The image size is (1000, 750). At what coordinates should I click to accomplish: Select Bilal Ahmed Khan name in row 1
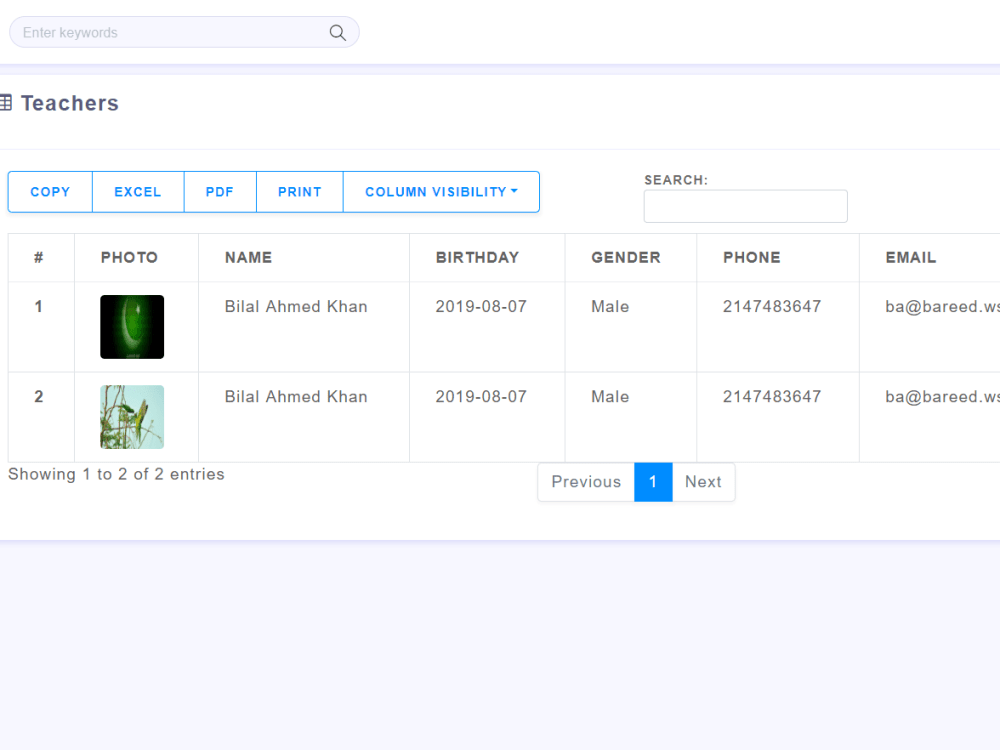[296, 307]
